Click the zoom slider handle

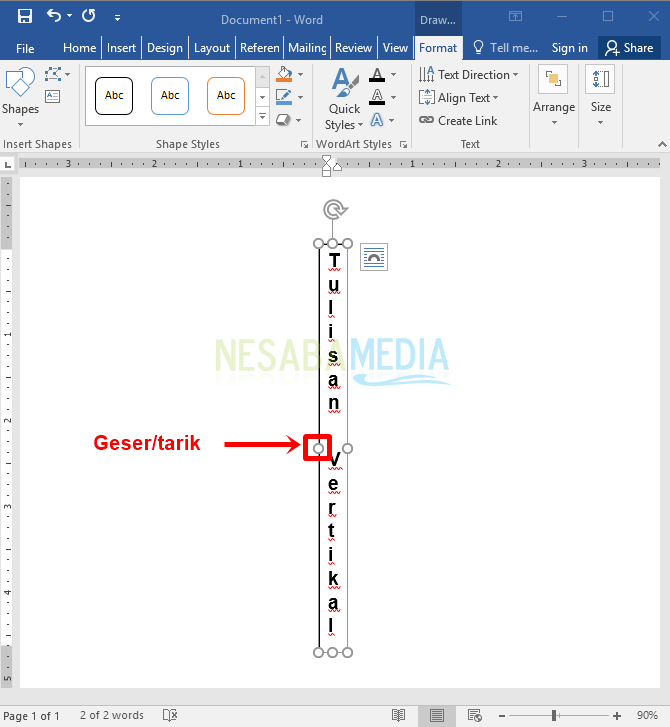[554, 715]
